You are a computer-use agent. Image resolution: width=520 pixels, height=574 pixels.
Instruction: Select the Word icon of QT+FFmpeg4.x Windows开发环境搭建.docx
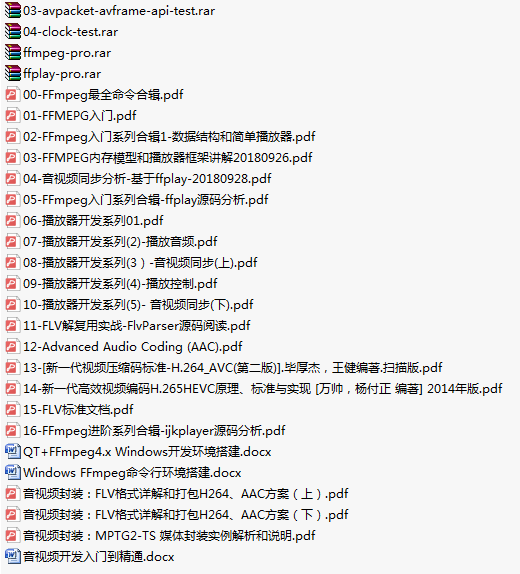[13, 451]
